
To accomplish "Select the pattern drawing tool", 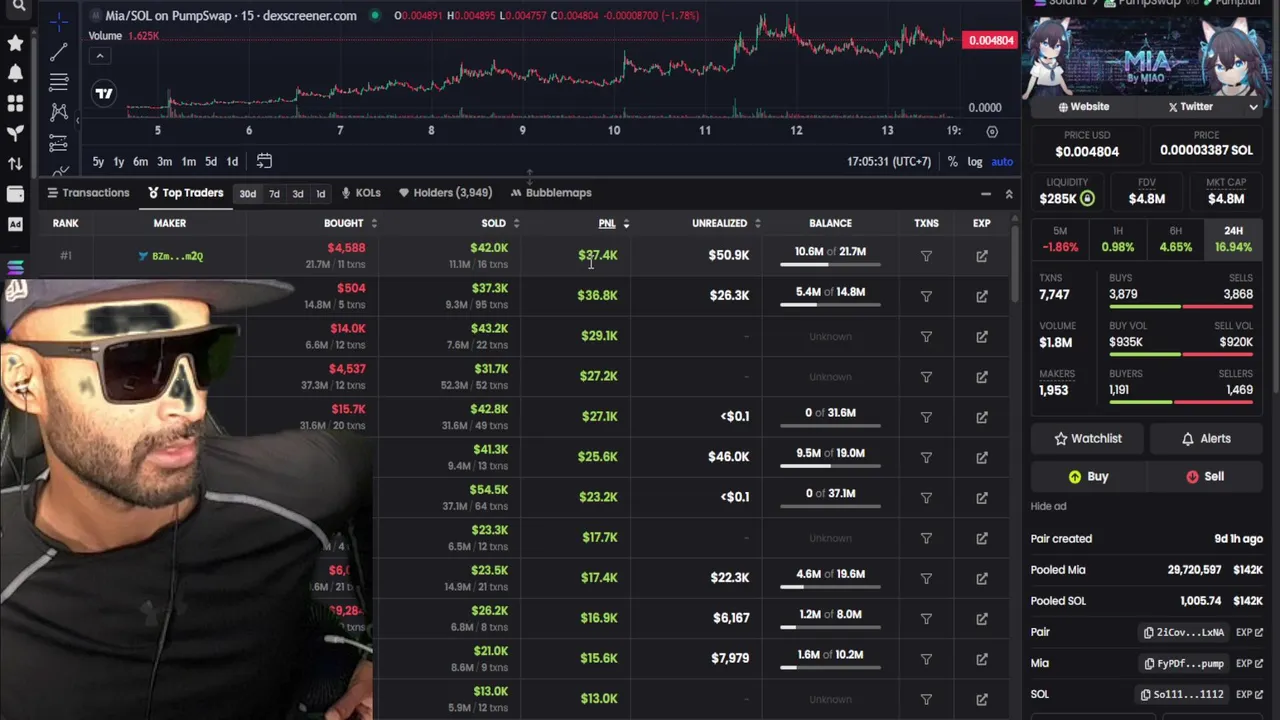I will coord(59,113).
